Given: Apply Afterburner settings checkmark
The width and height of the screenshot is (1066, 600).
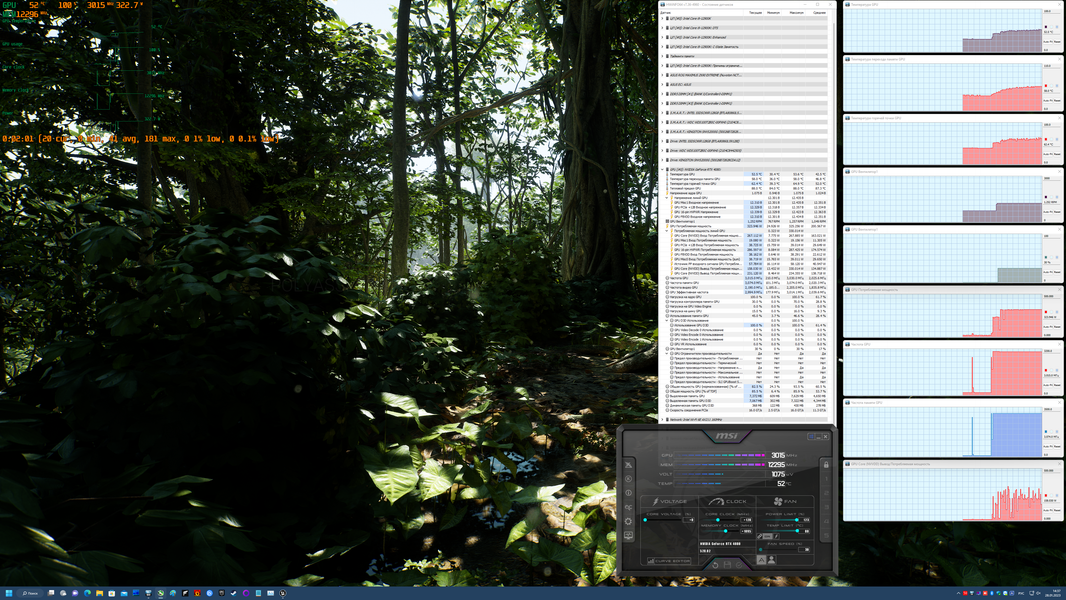Looking at the screenshot, I should pos(739,565).
